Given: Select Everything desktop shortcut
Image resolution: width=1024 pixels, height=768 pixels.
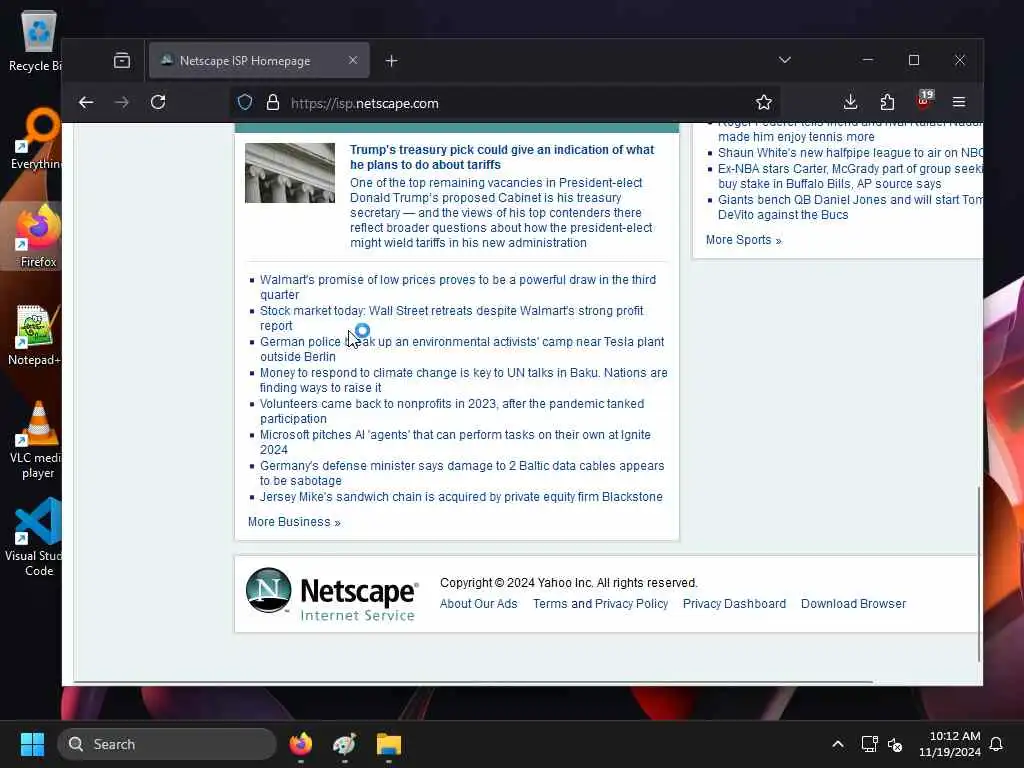Looking at the screenshot, I should (x=36, y=138).
